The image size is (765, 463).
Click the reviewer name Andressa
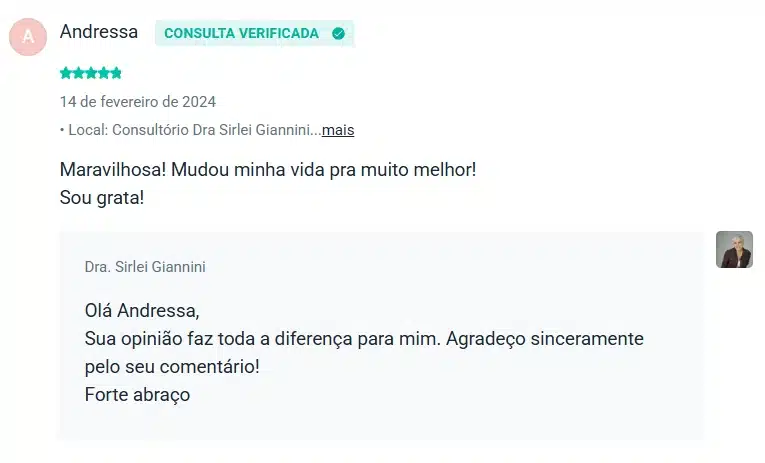pyautogui.click(x=99, y=32)
